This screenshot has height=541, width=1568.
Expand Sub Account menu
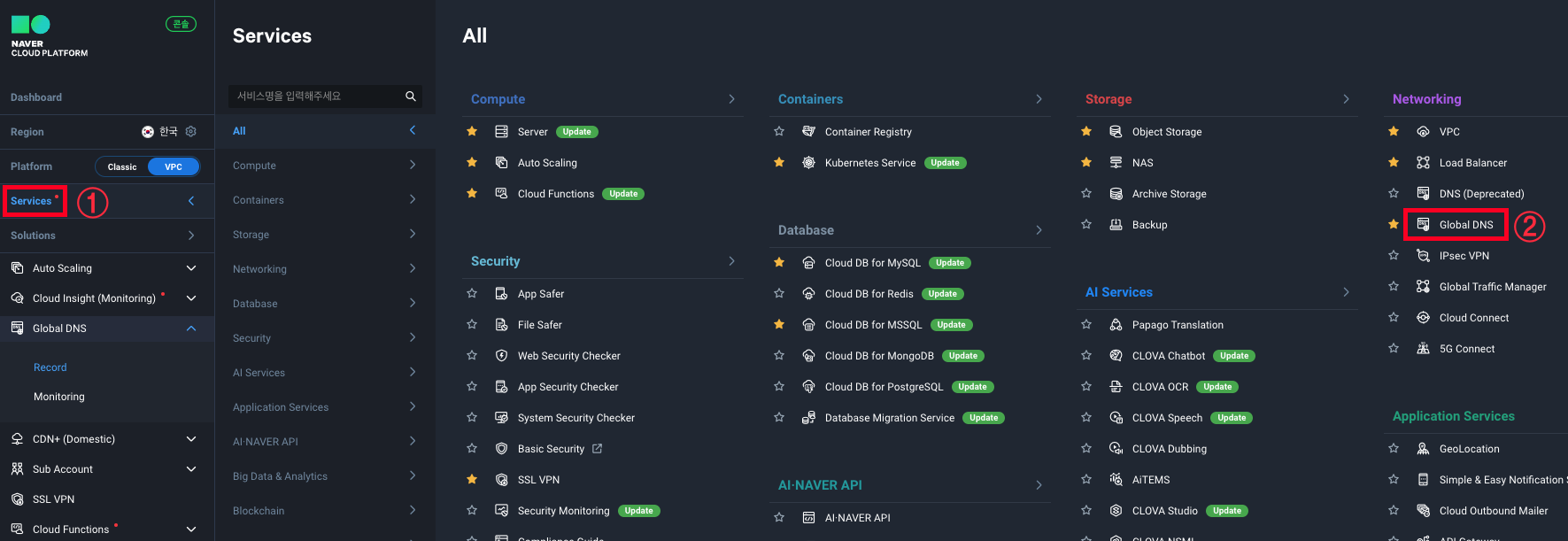(191, 468)
